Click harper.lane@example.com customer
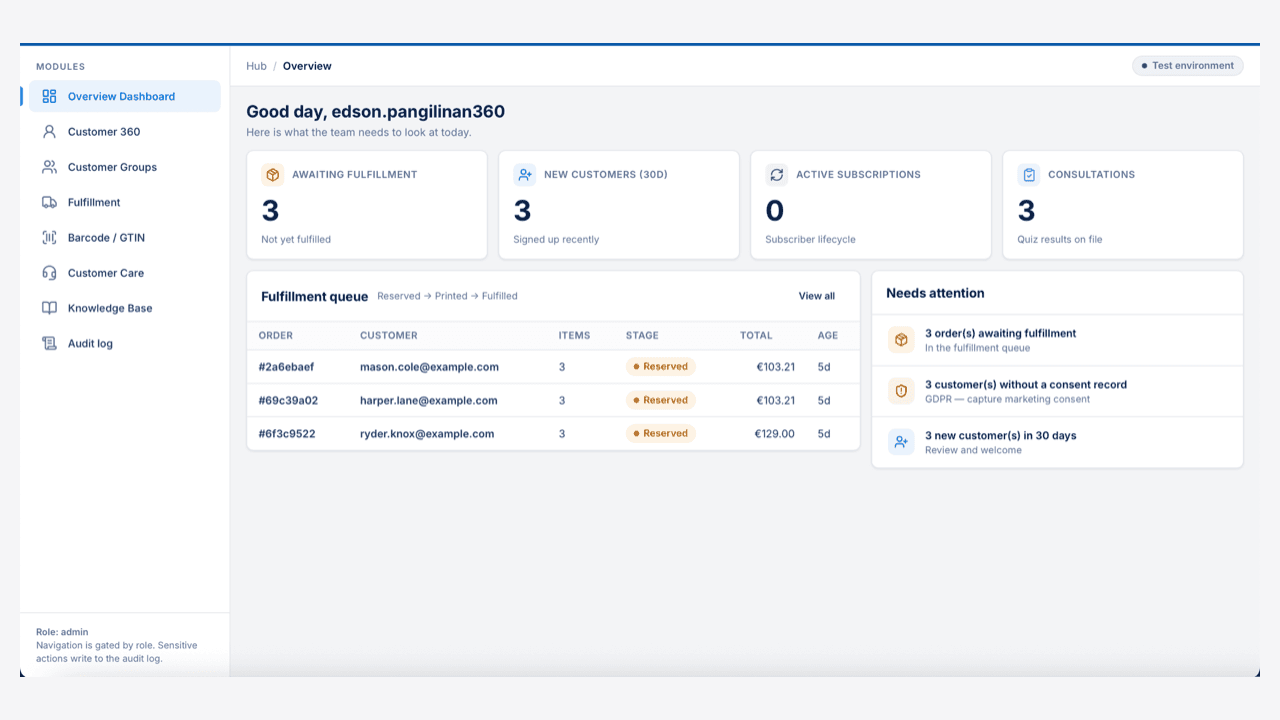The width and height of the screenshot is (1280, 720). (428, 400)
